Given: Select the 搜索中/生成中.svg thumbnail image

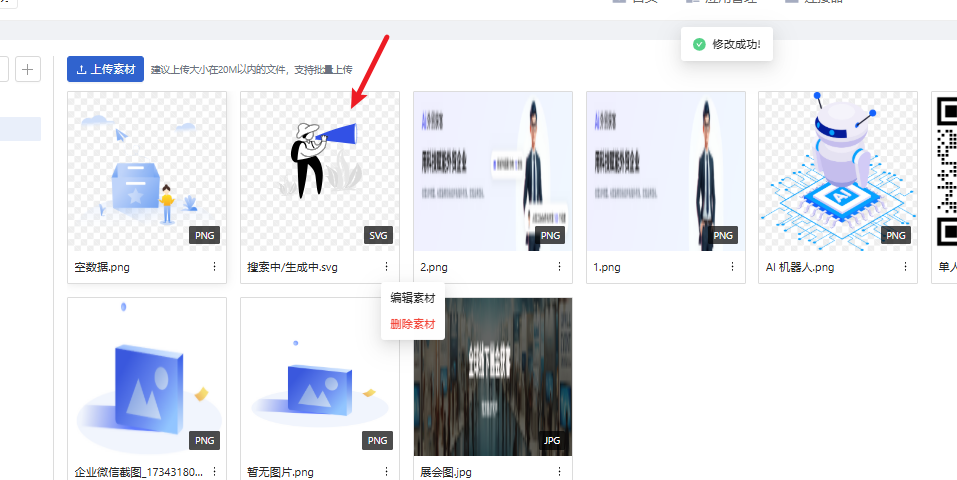Looking at the screenshot, I should pyautogui.click(x=320, y=171).
